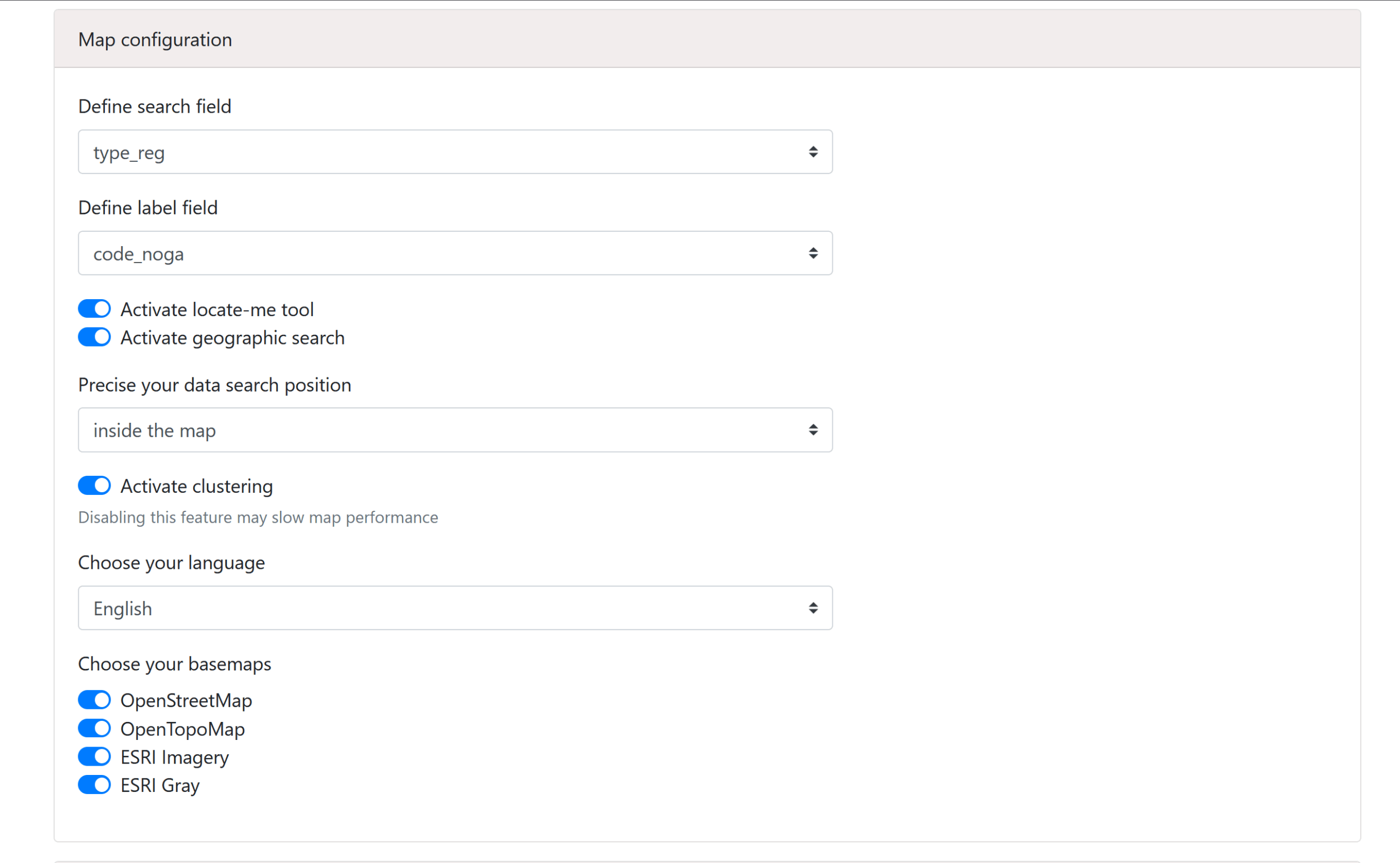
Task: Click the arrow icon of English select
Action: pyautogui.click(x=813, y=608)
